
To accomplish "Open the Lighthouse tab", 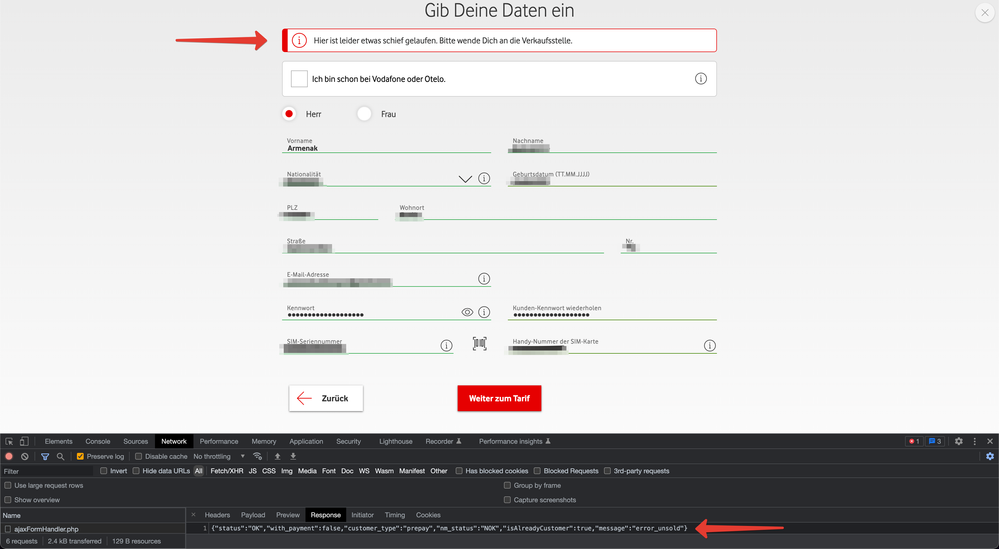I will pos(396,441).
